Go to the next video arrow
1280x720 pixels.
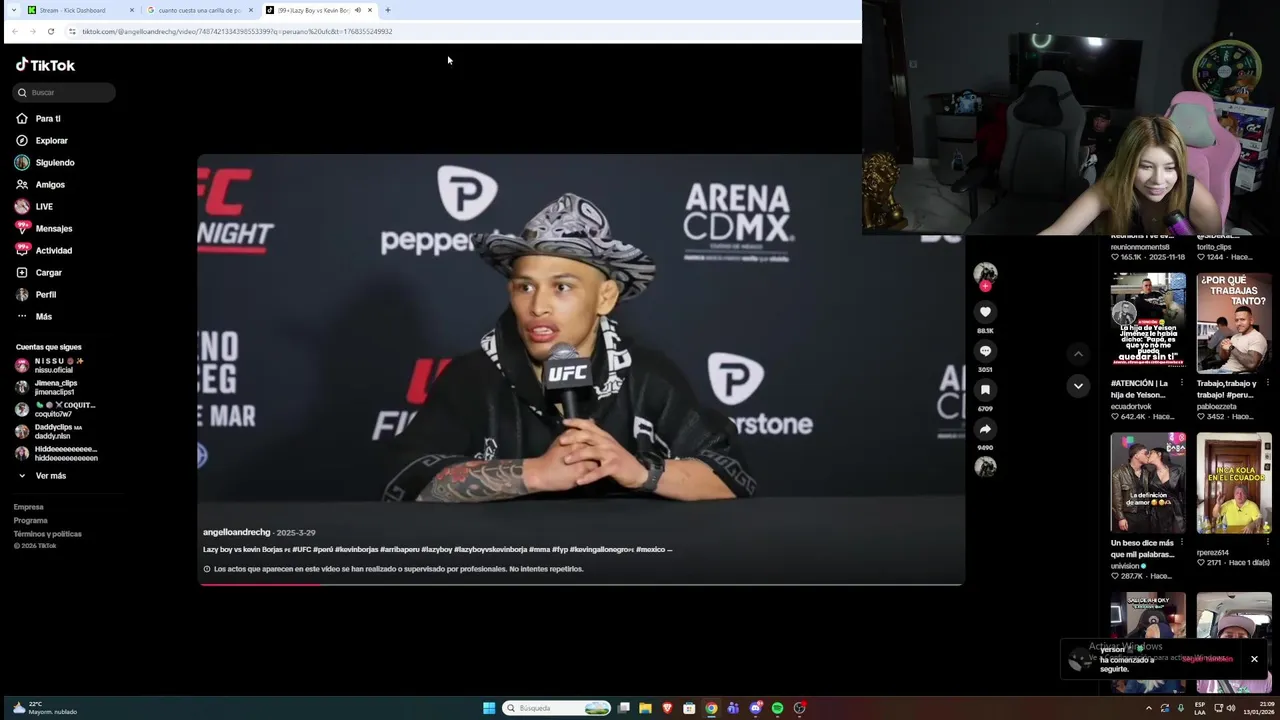(1078, 385)
